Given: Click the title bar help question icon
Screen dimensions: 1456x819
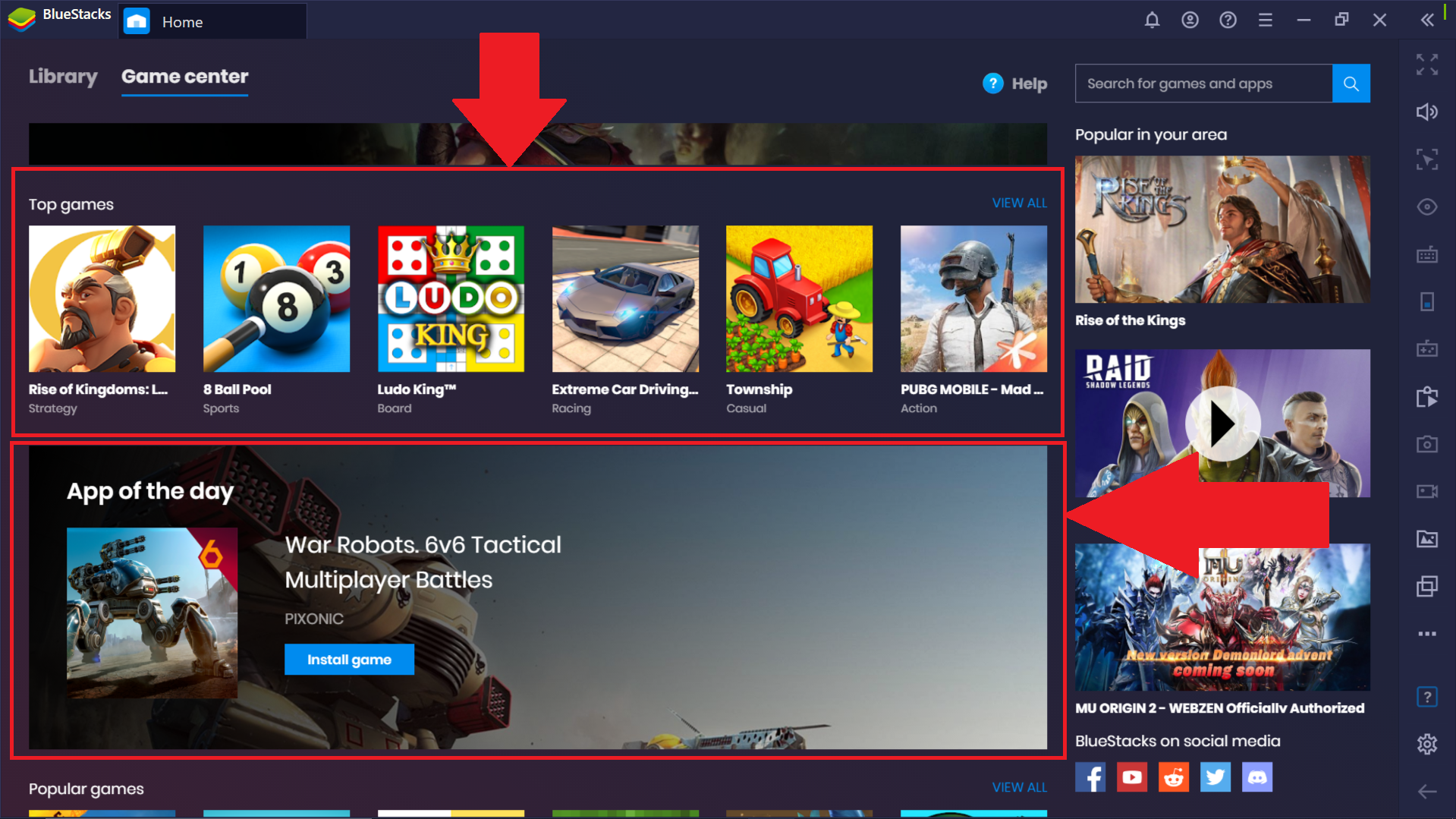Looking at the screenshot, I should pyautogui.click(x=1228, y=20).
